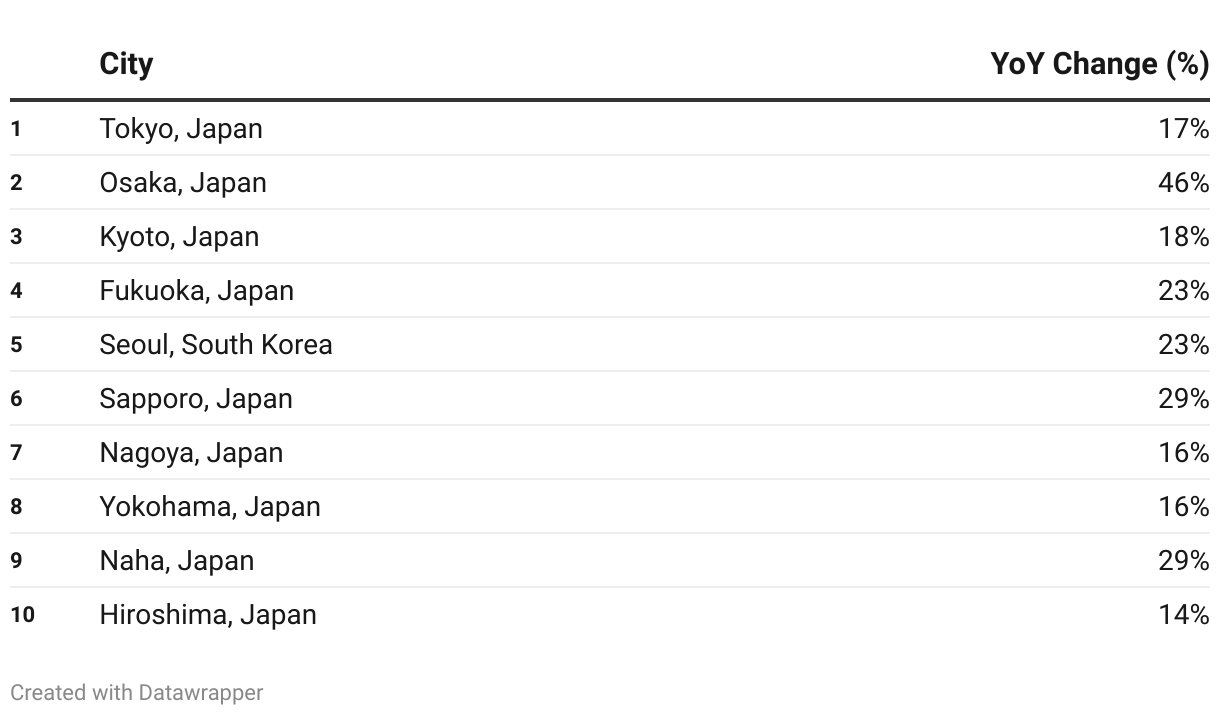Click the Naha, Japan entry
The height and width of the screenshot is (716, 1220).
pos(177,560)
